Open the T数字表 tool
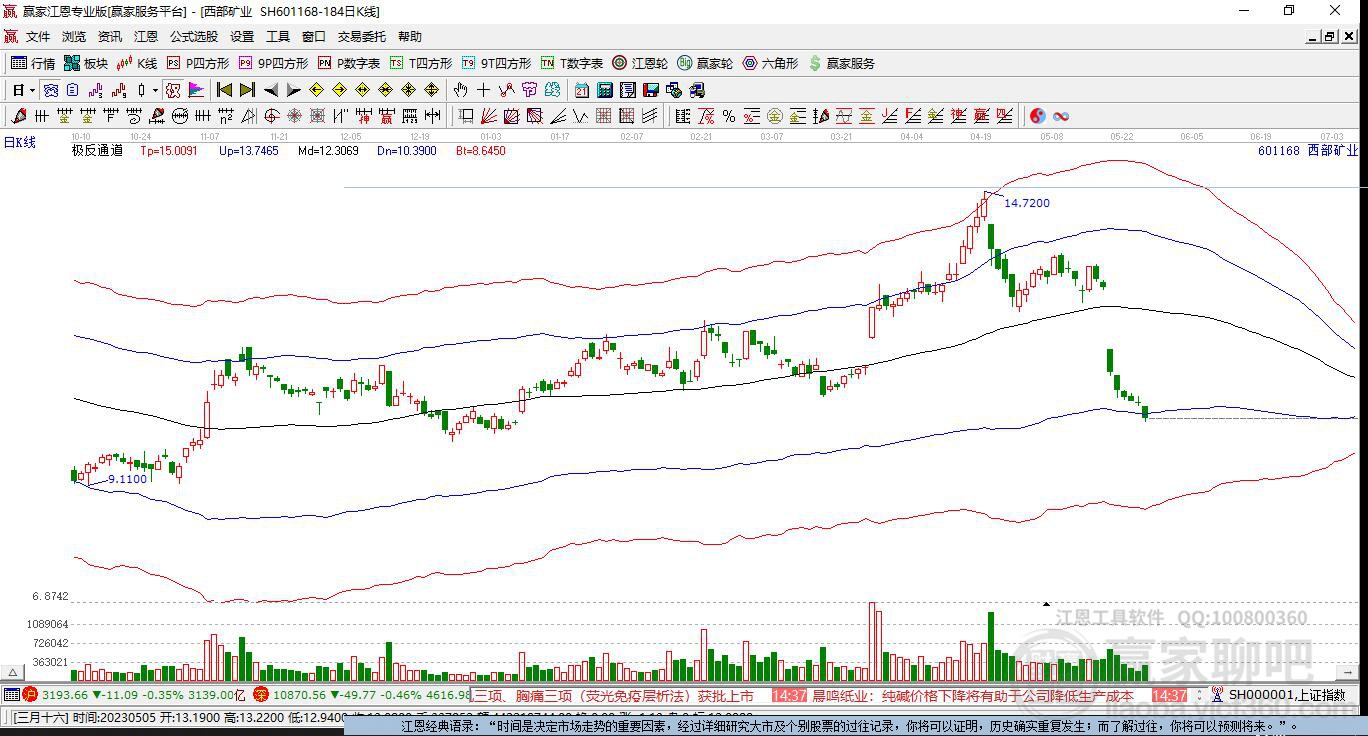Viewport: 1368px width, 736px height. (572, 63)
